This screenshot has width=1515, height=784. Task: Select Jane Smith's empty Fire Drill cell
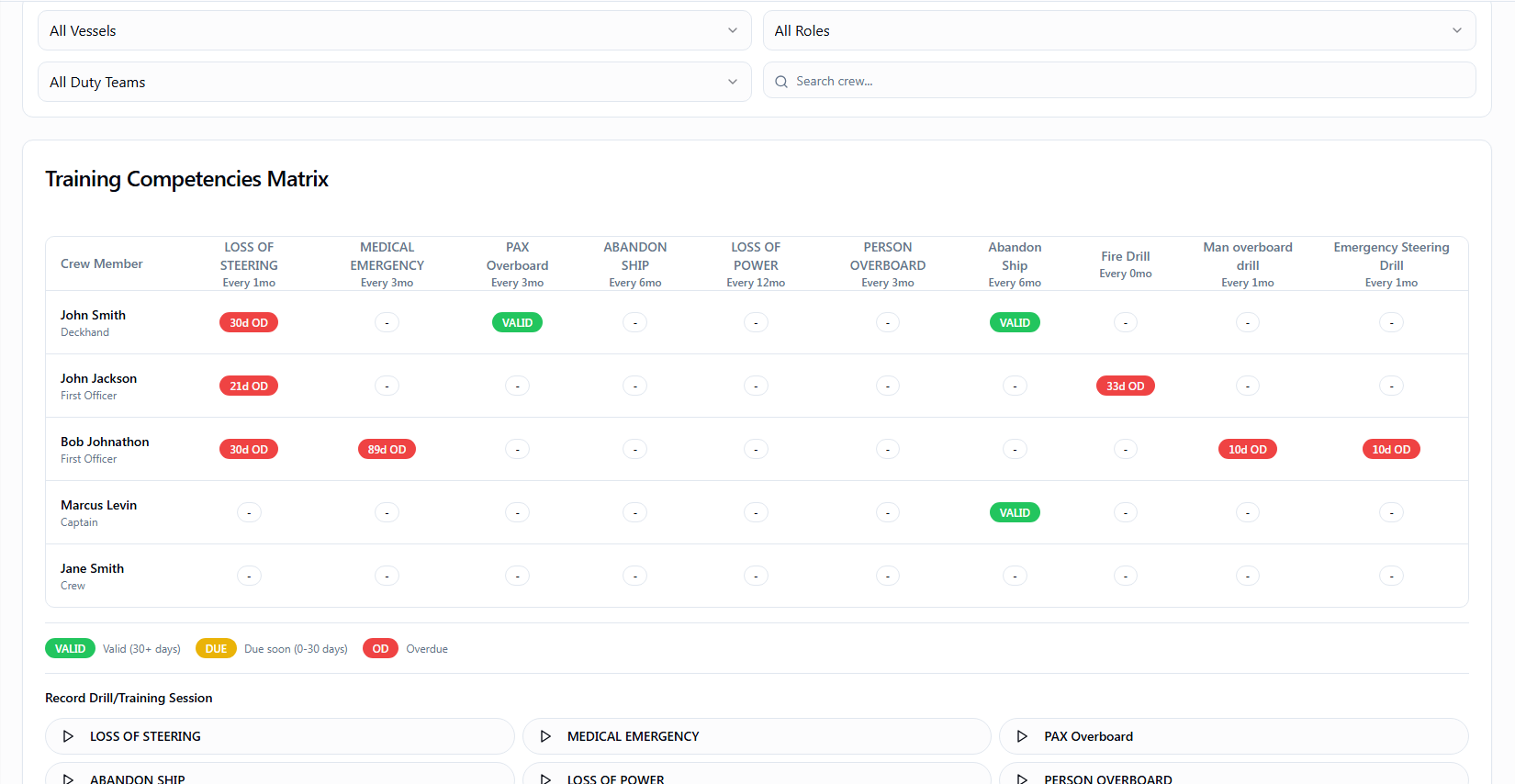click(1125, 577)
